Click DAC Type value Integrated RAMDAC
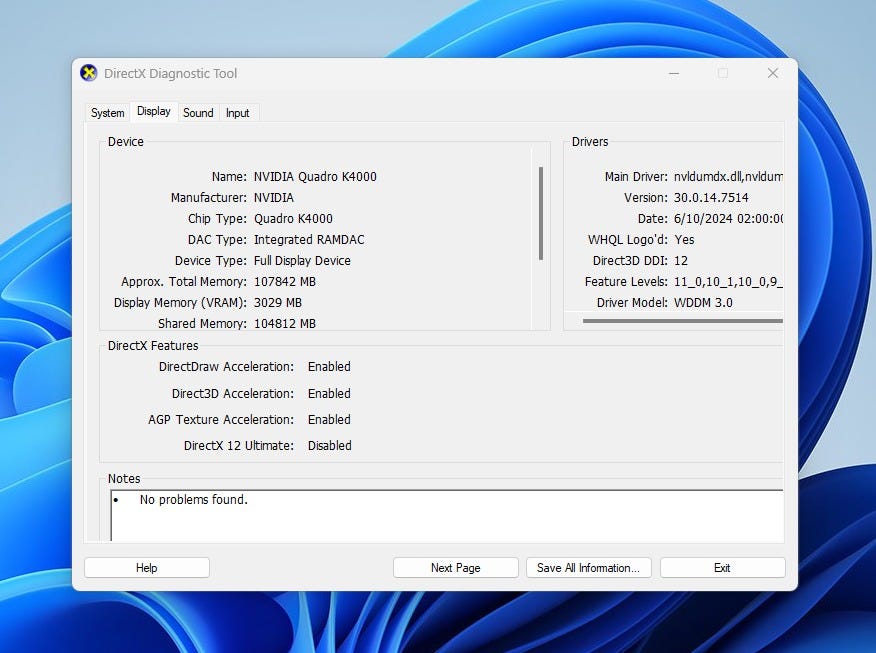 (x=309, y=240)
